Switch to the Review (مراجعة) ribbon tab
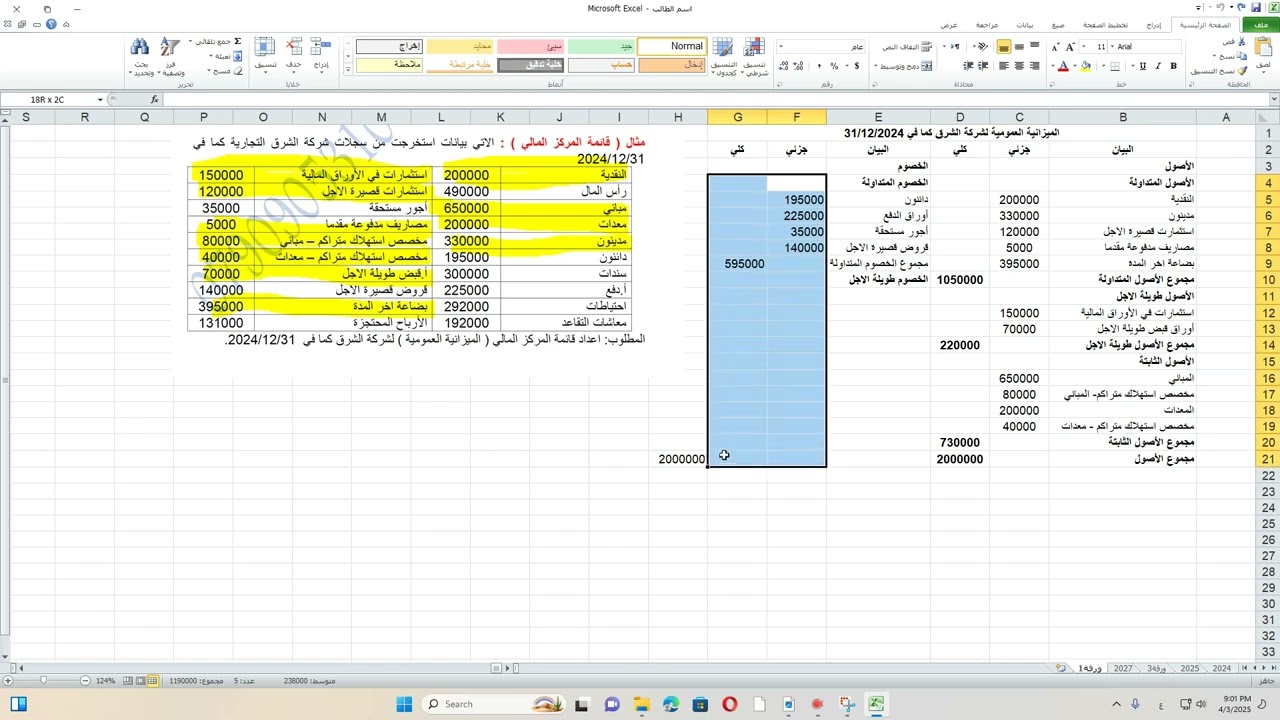The image size is (1280, 720). tap(986, 24)
